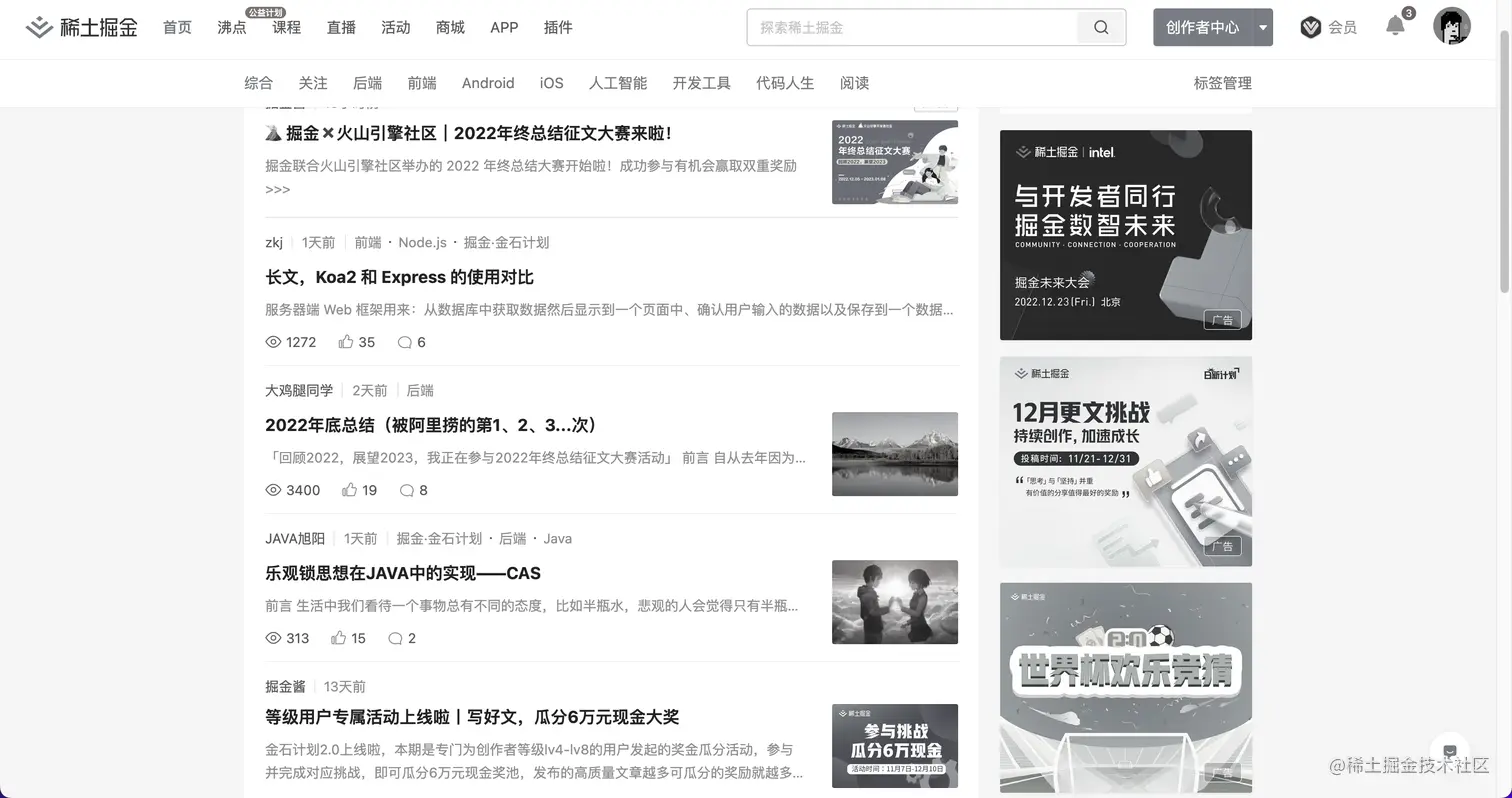
Task: Open 参与挑战 瓜分6万现金 thumbnail
Action: coord(895,746)
